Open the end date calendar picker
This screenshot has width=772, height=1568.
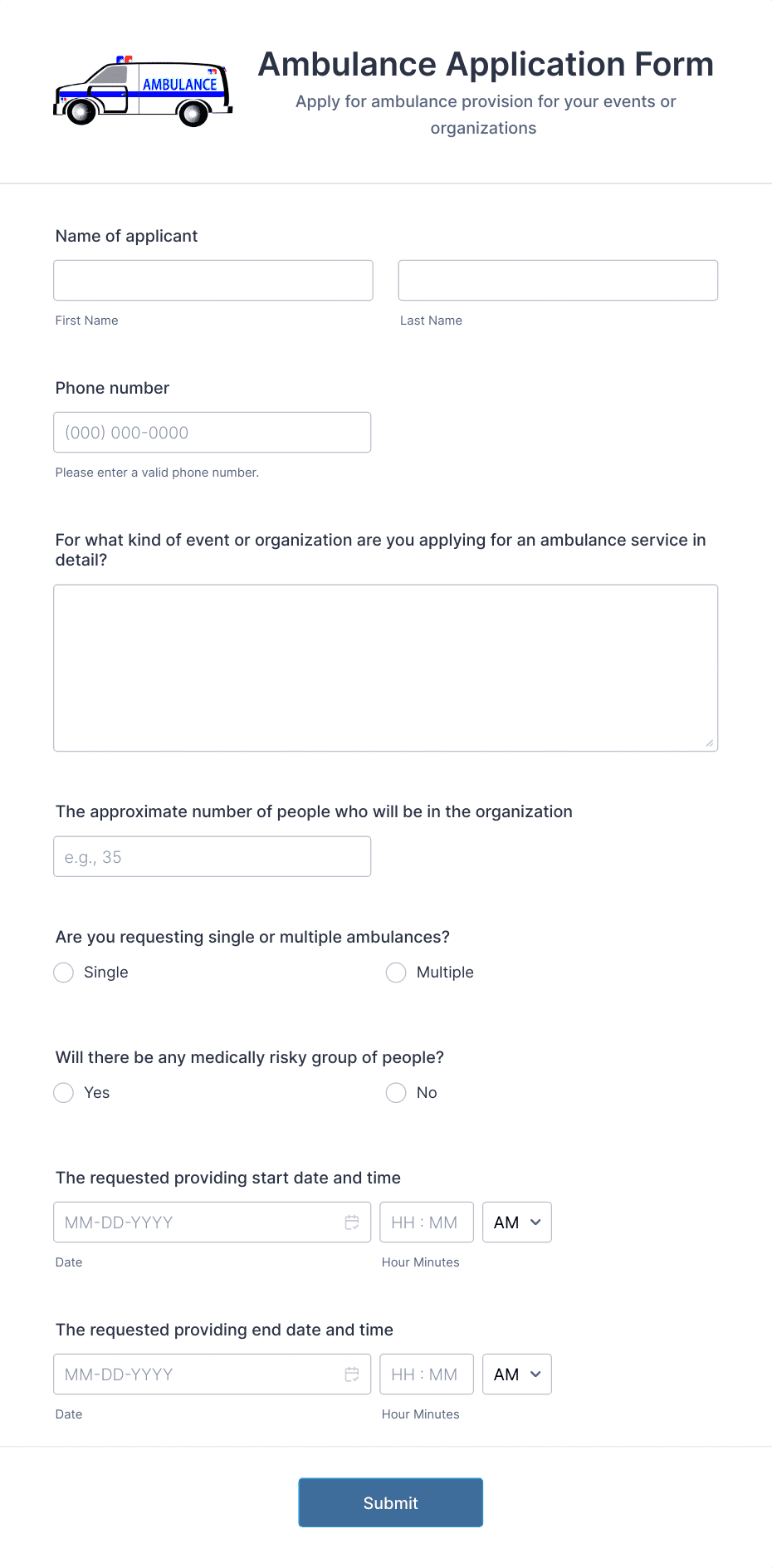[352, 1374]
